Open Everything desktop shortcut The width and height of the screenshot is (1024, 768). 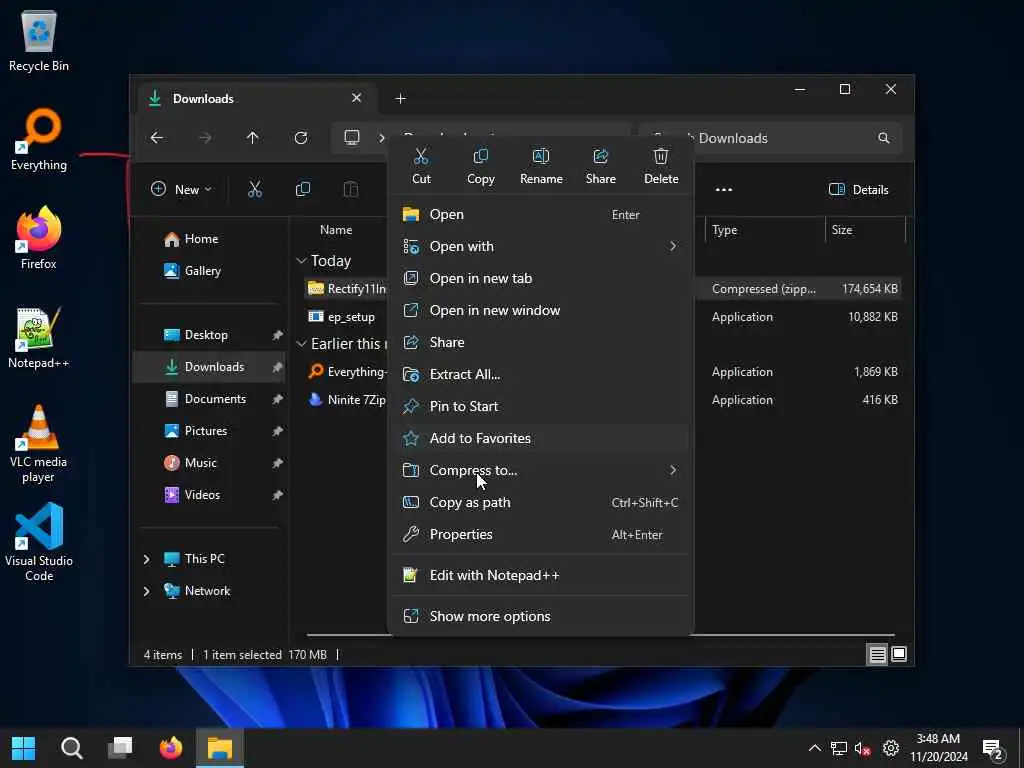coord(39,140)
